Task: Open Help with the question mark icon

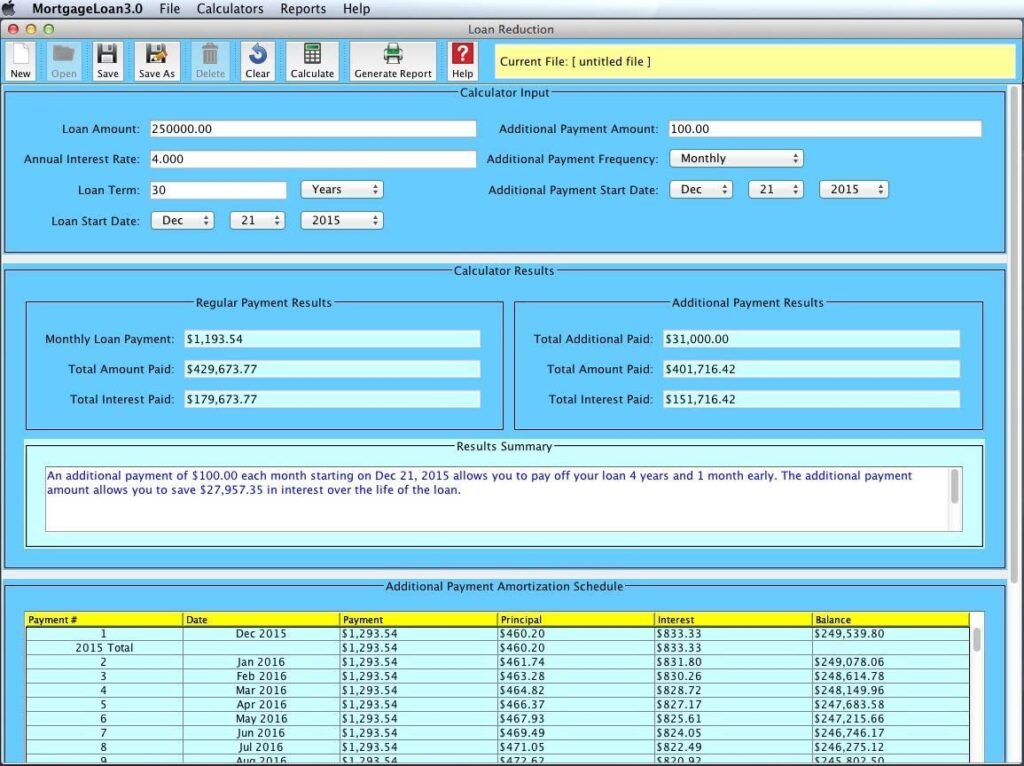Action: 462,61
